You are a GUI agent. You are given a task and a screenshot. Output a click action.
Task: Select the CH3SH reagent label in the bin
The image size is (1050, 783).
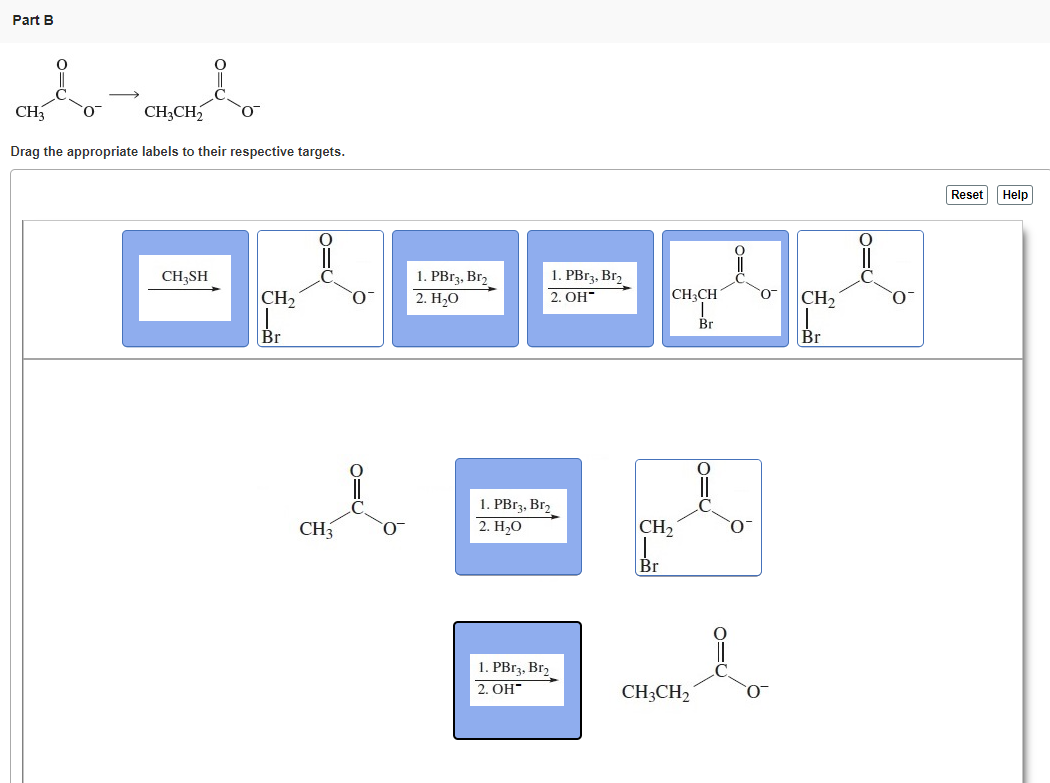(x=185, y=288)
